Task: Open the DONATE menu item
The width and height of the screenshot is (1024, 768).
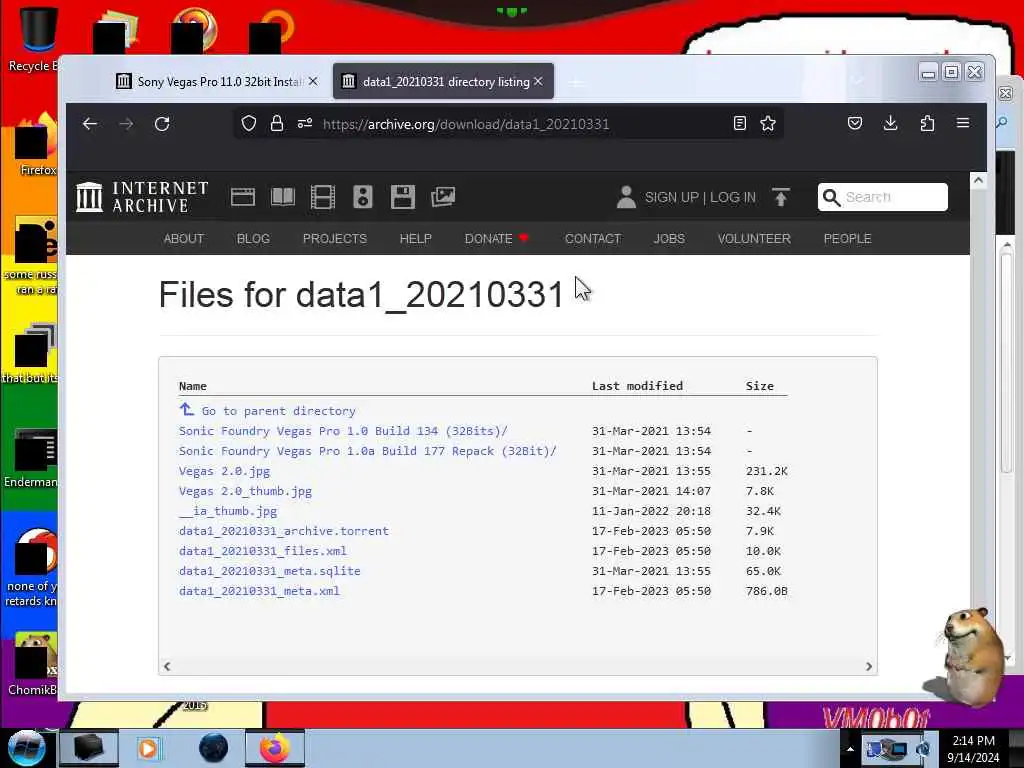Action: tap(496, 238)
